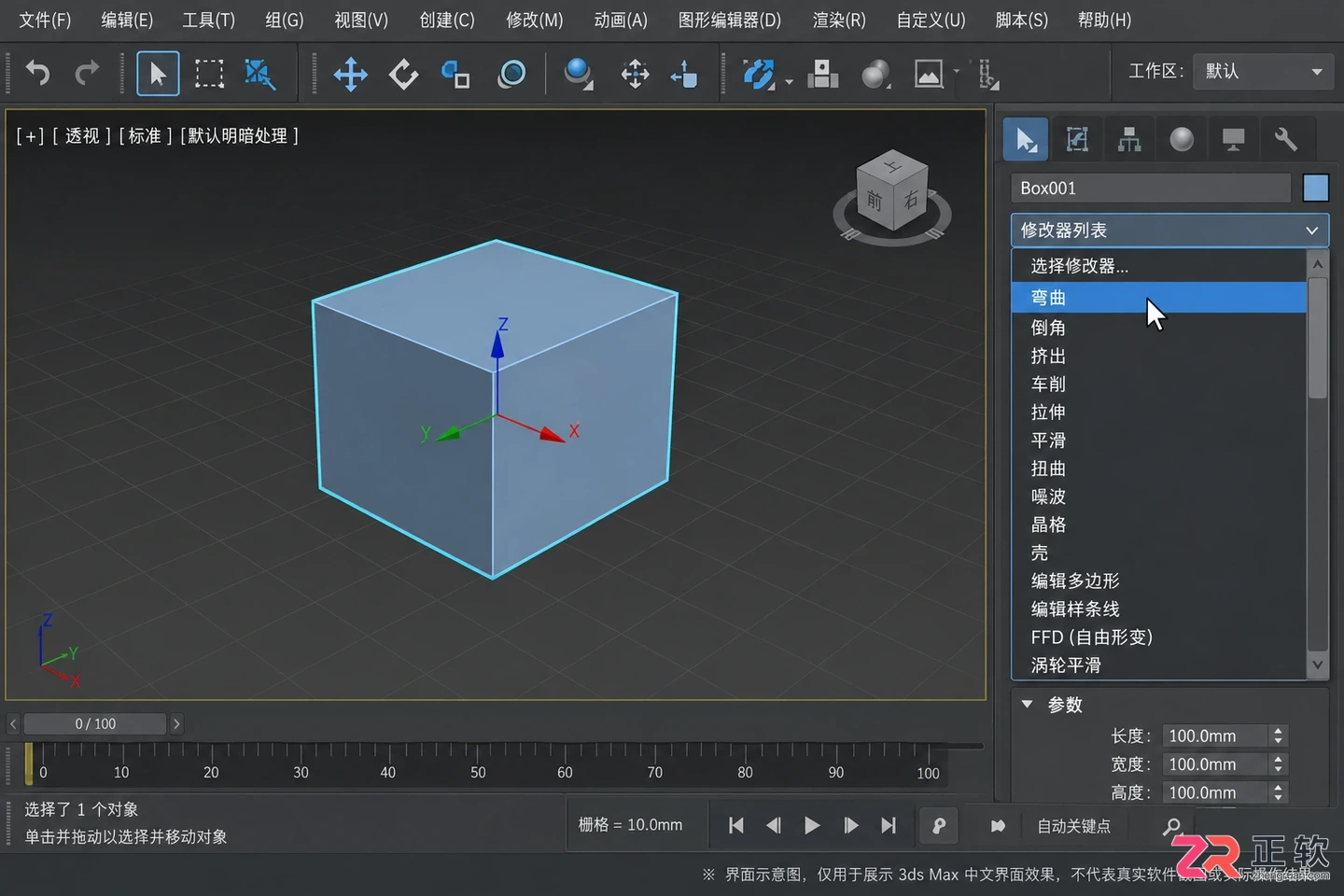Toggle the 自动关键点 button
The height and width of the screenshot is (896, 1344).
point(1074,827)
